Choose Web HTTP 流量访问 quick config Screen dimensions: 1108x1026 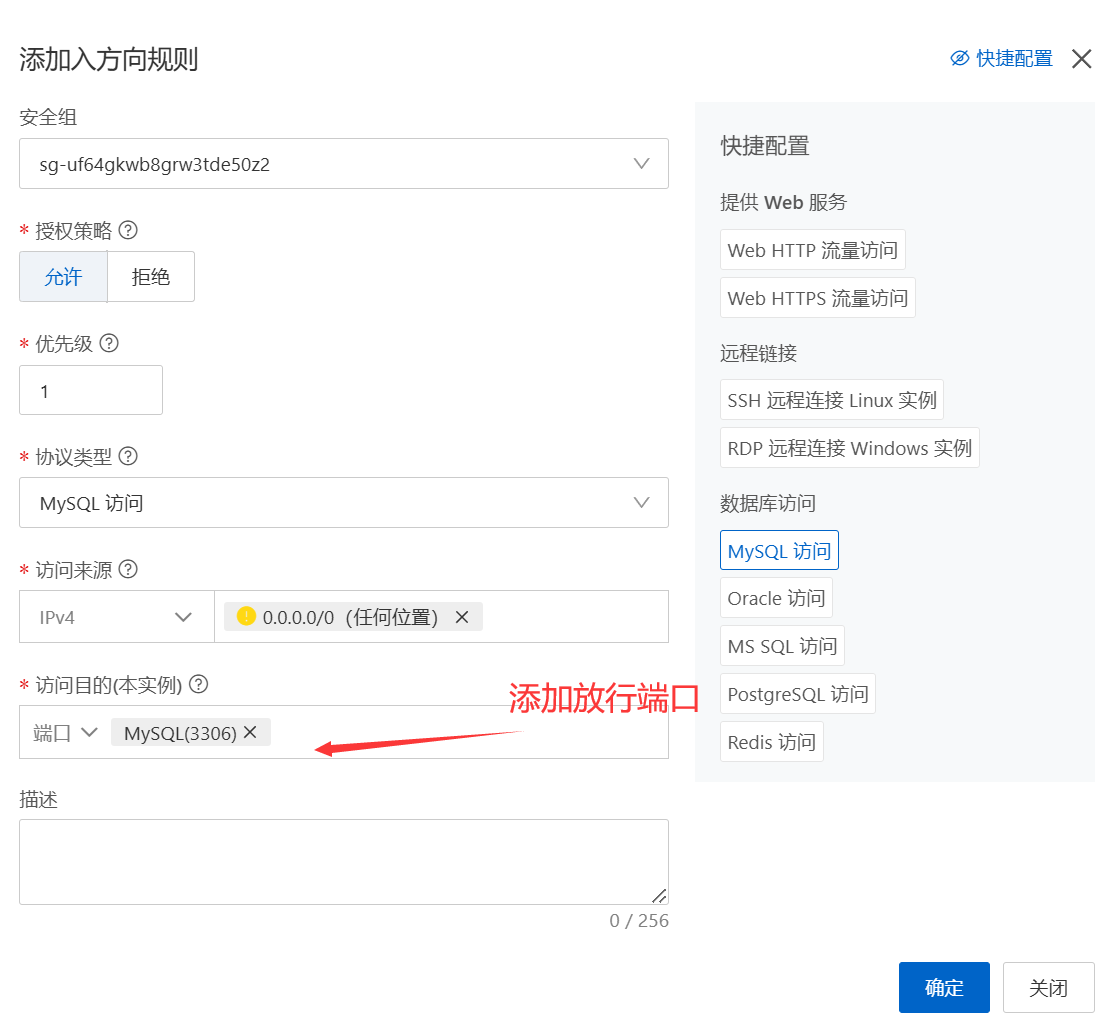pos(812,250)
